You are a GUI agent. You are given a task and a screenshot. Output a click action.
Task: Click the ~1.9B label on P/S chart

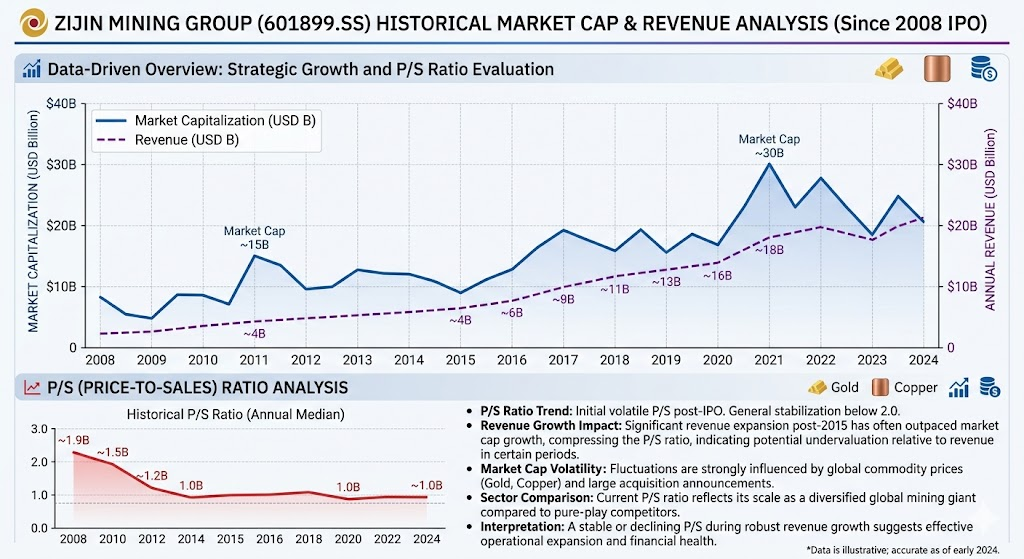coord(73,440)
